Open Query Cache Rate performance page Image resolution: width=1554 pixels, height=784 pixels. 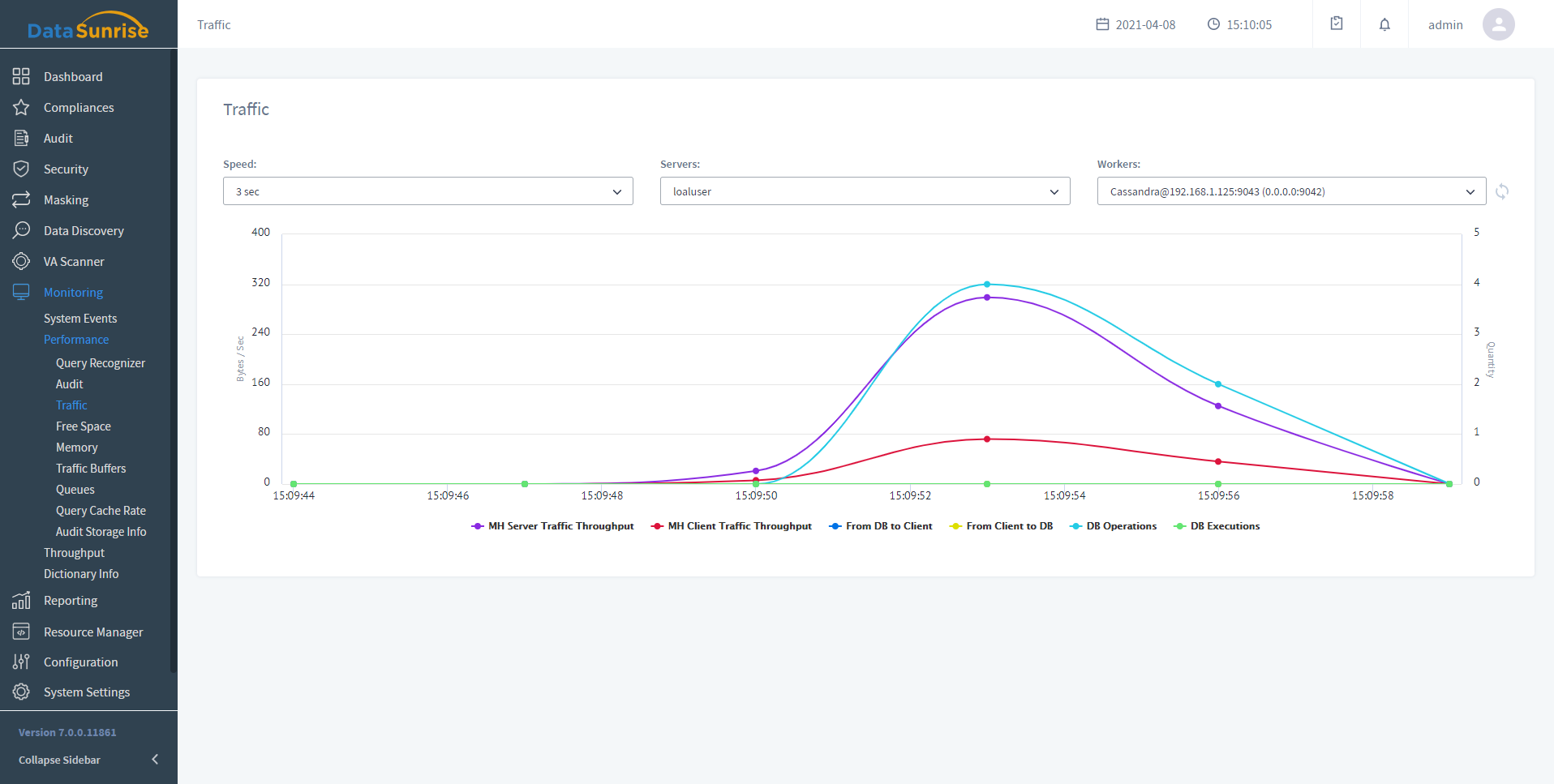tap(101, 511)
